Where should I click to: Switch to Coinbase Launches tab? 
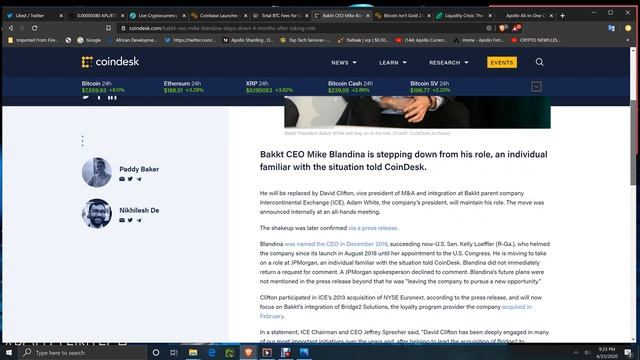click(218, 16)
